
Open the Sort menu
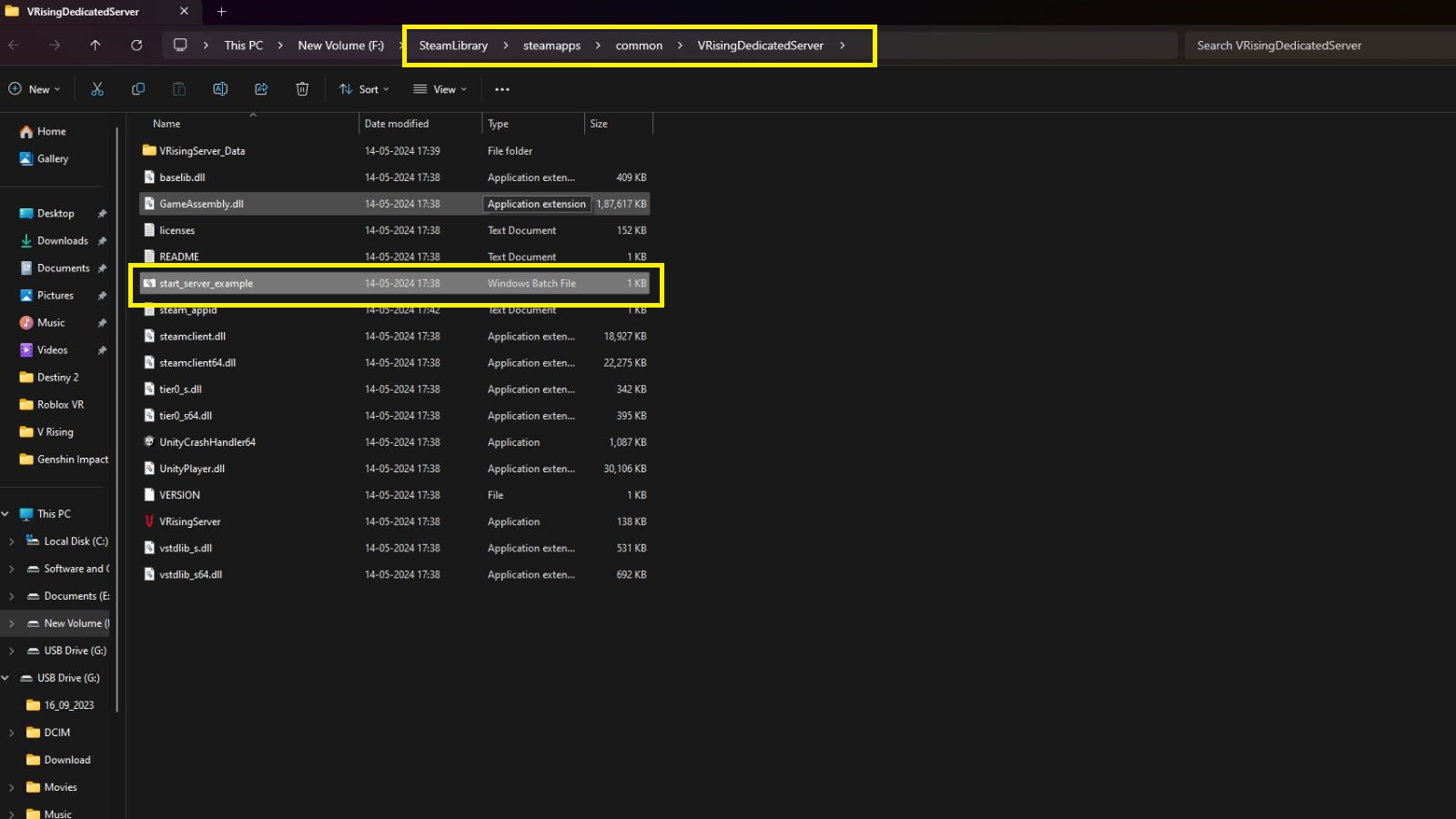[363, 88]
